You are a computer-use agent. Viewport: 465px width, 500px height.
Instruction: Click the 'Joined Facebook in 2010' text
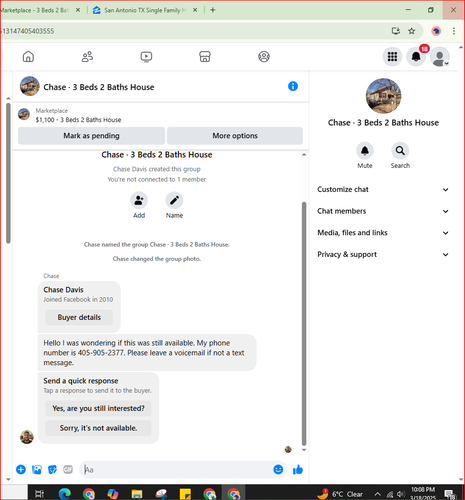[x=78, y=299]
